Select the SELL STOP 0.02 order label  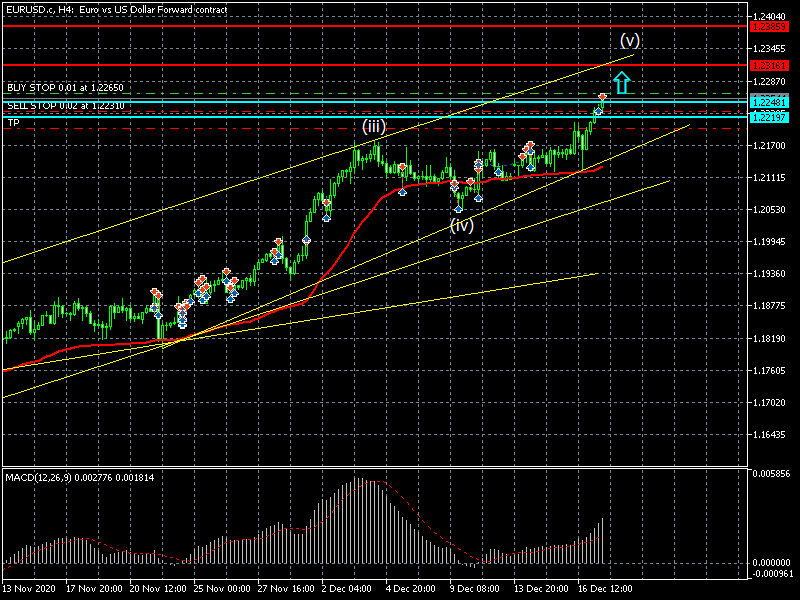(65, 106)
